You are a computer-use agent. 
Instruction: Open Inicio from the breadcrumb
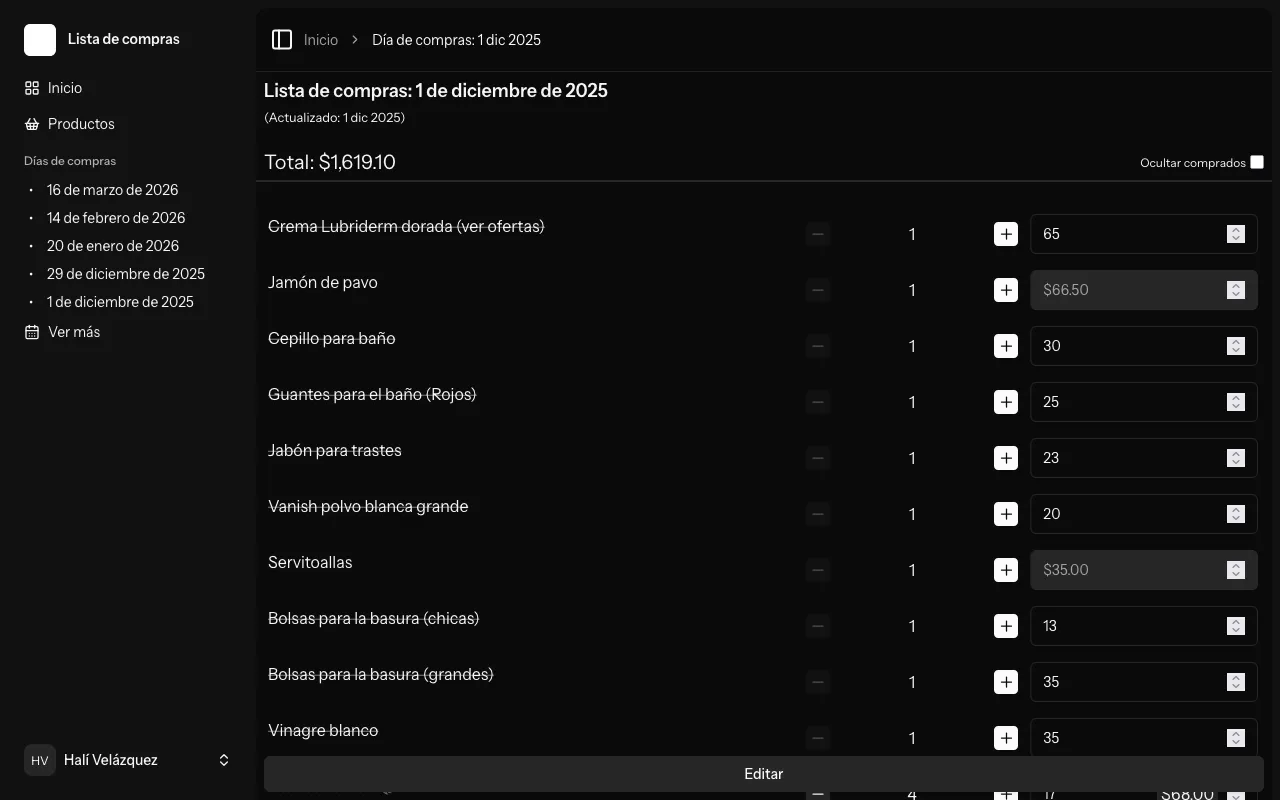point(320,39)
